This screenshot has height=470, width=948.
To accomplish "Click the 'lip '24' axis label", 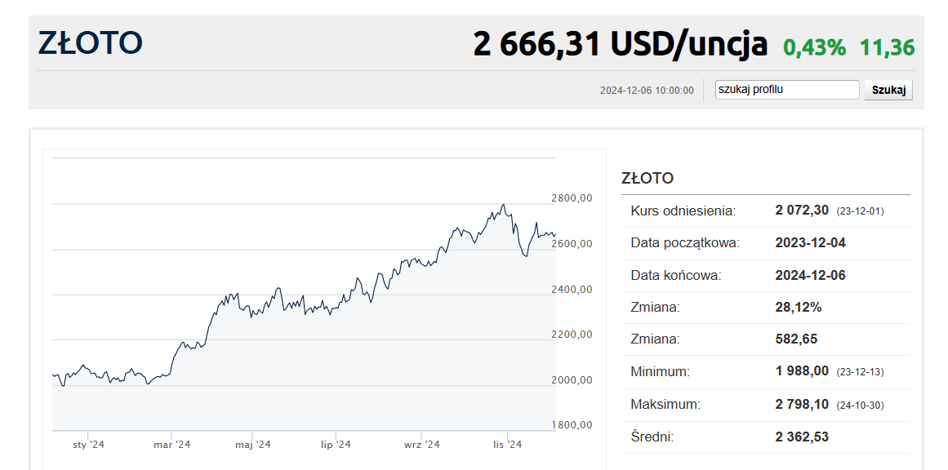I will point(336,445).
